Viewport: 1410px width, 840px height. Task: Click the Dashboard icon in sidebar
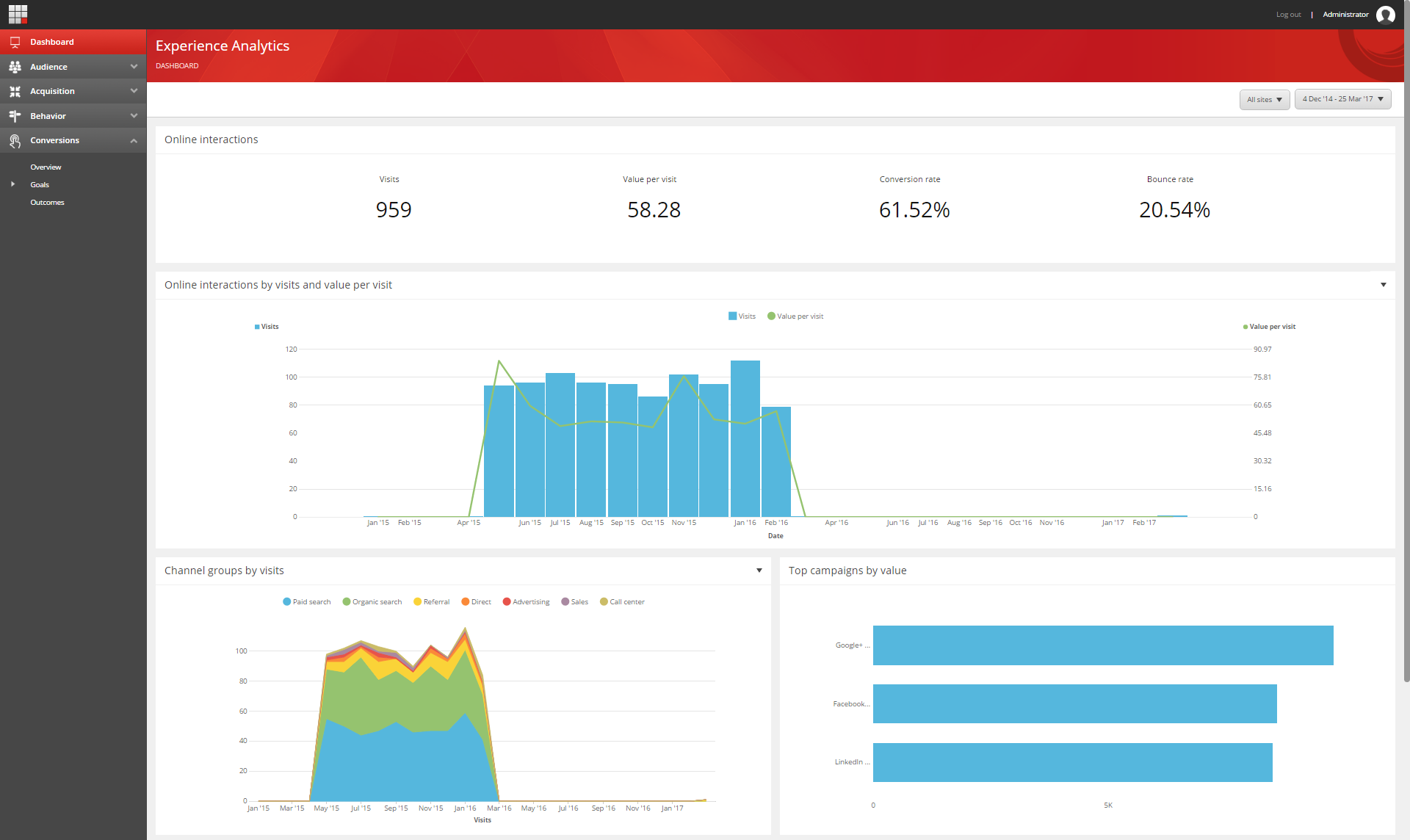[x=16, y=41]
